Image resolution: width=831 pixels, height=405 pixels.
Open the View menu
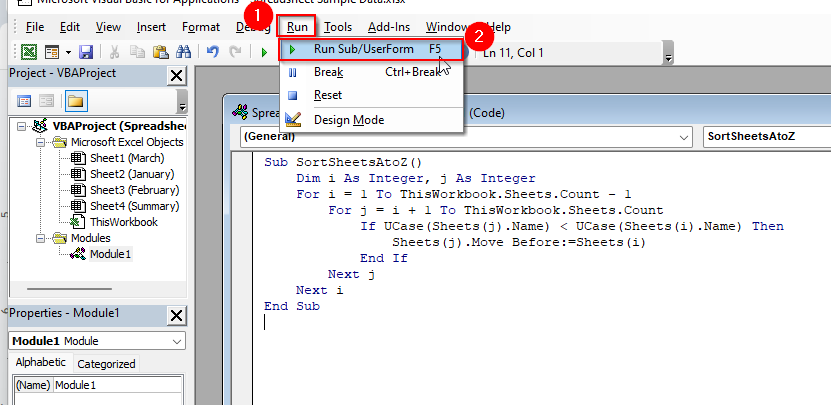tap(108, 27)
